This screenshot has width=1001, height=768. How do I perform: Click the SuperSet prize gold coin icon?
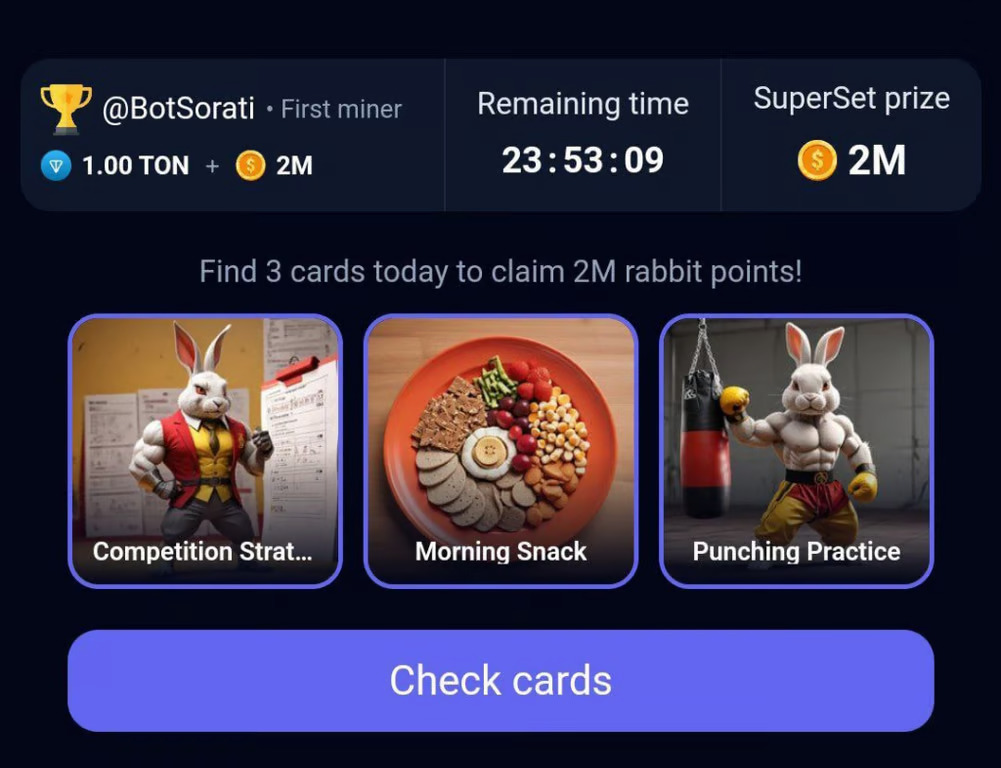point(817,160)
